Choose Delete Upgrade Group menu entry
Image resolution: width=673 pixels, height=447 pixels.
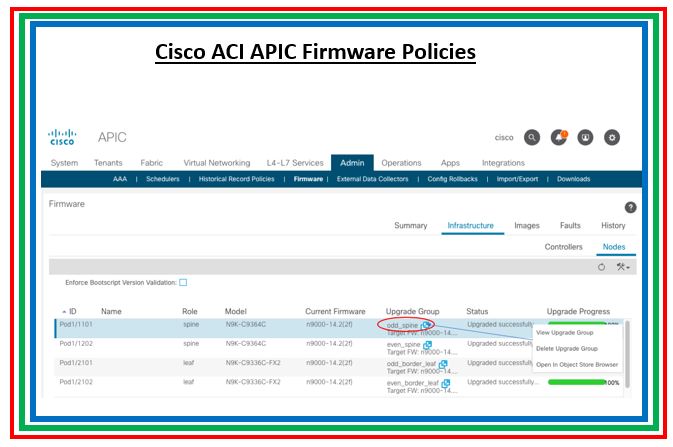point(567,348)
